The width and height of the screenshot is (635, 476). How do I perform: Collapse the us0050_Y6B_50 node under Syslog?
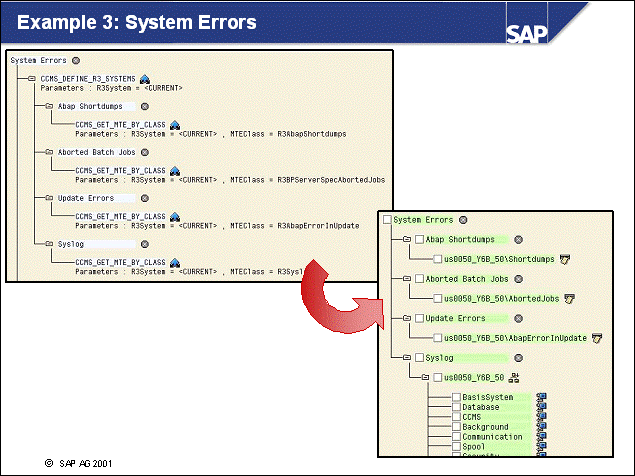click(425, 377)
